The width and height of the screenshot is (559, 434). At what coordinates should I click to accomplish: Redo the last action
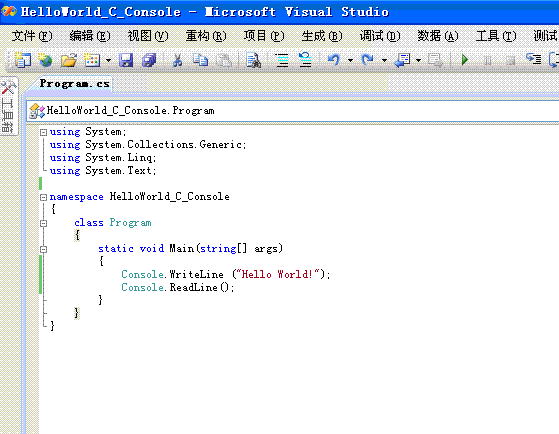coord(368,59)
